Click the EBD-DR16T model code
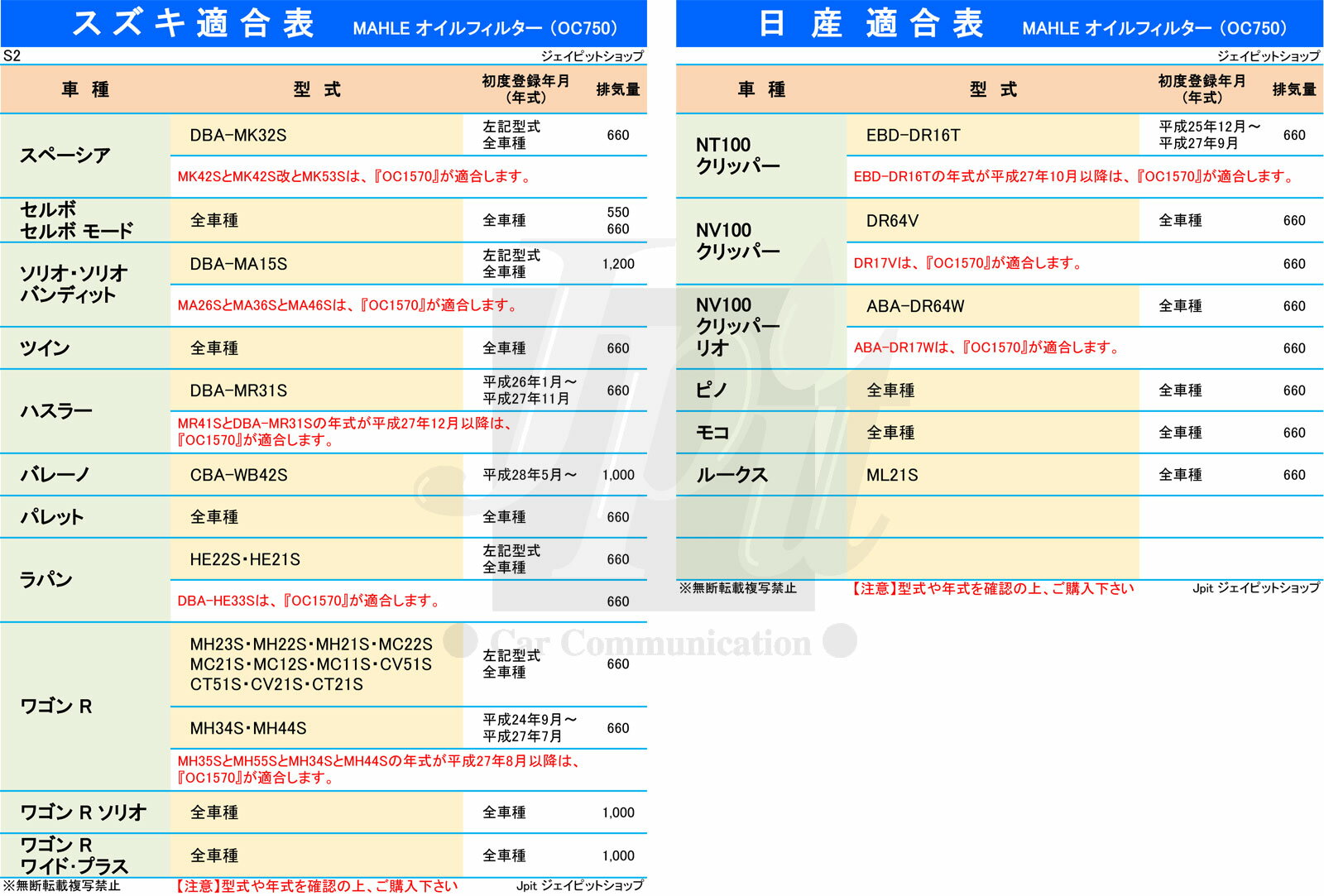Screen dimensions: 1324x896 914,135
